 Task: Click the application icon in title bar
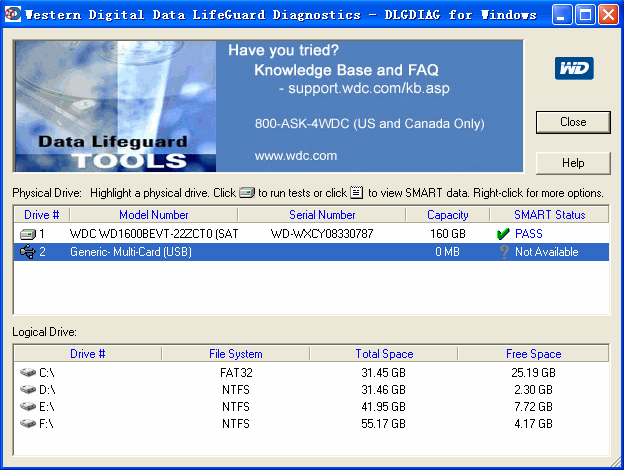pyautogui.click(x=13, y=14)
